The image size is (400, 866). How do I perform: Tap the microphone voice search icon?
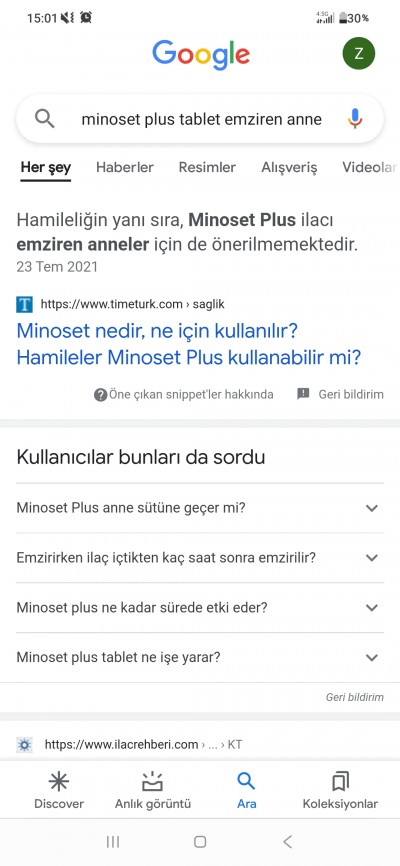click(355, 118)
